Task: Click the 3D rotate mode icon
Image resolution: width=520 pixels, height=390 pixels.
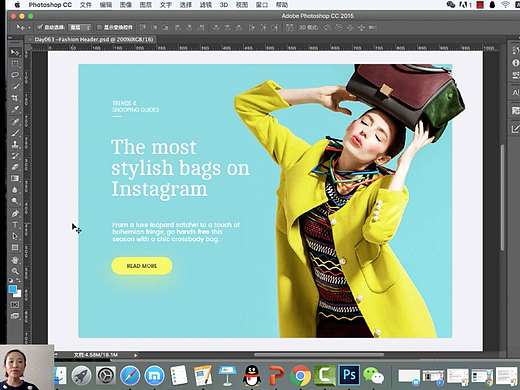Action: (x=326, y=27)
